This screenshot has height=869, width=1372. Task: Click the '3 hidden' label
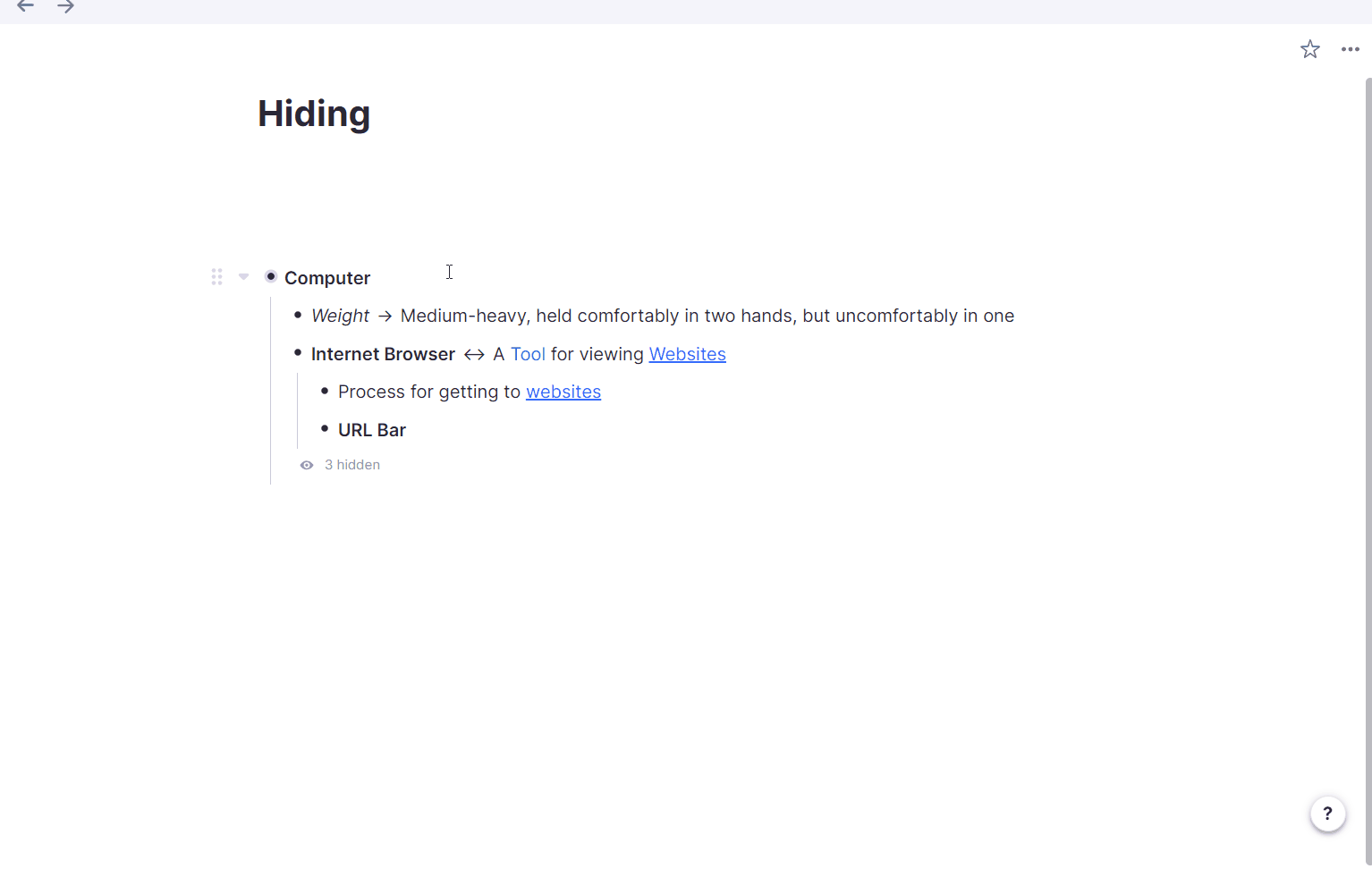[352, 465]
